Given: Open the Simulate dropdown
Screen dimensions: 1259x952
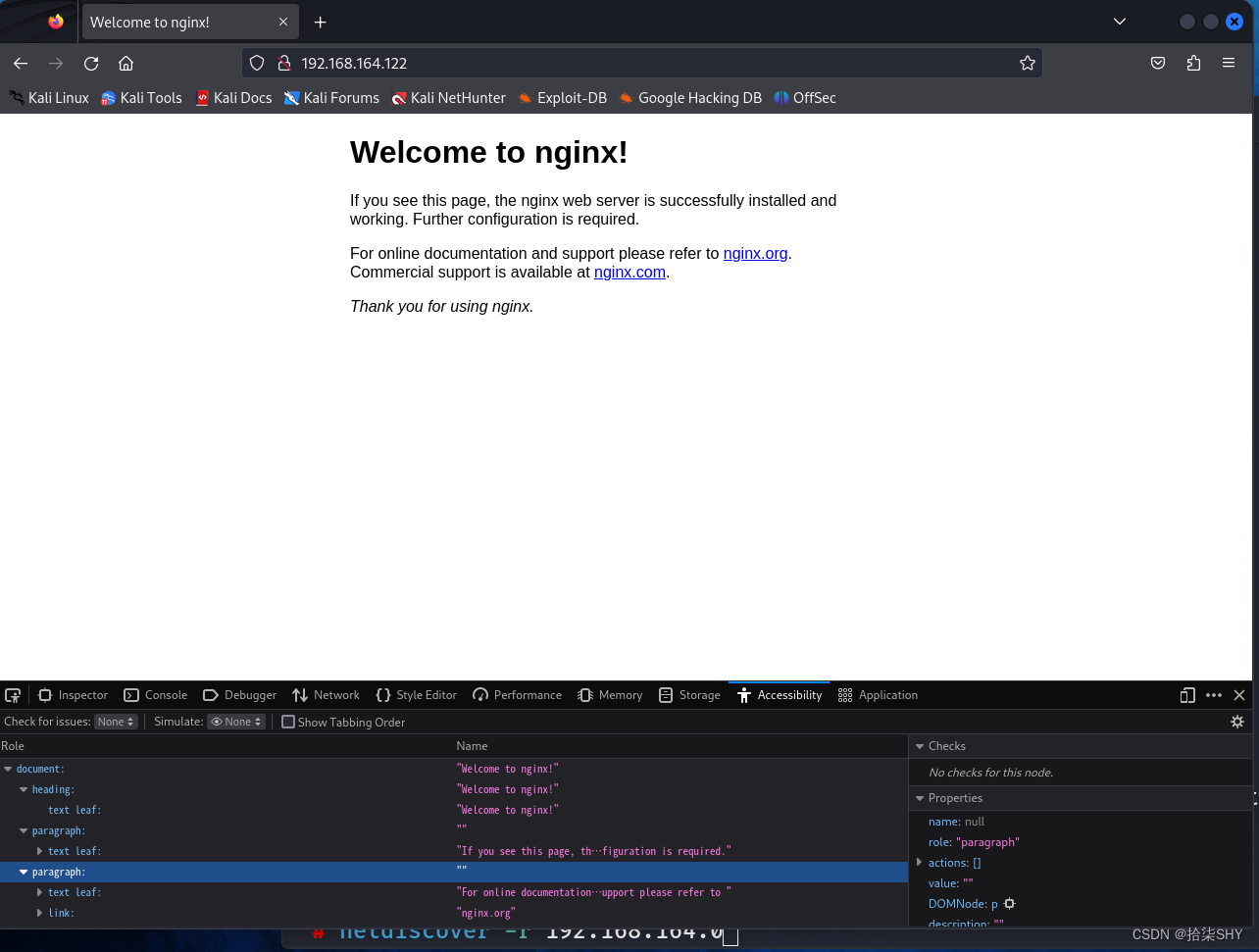Looking at the screenshot, I should [236, 722].
